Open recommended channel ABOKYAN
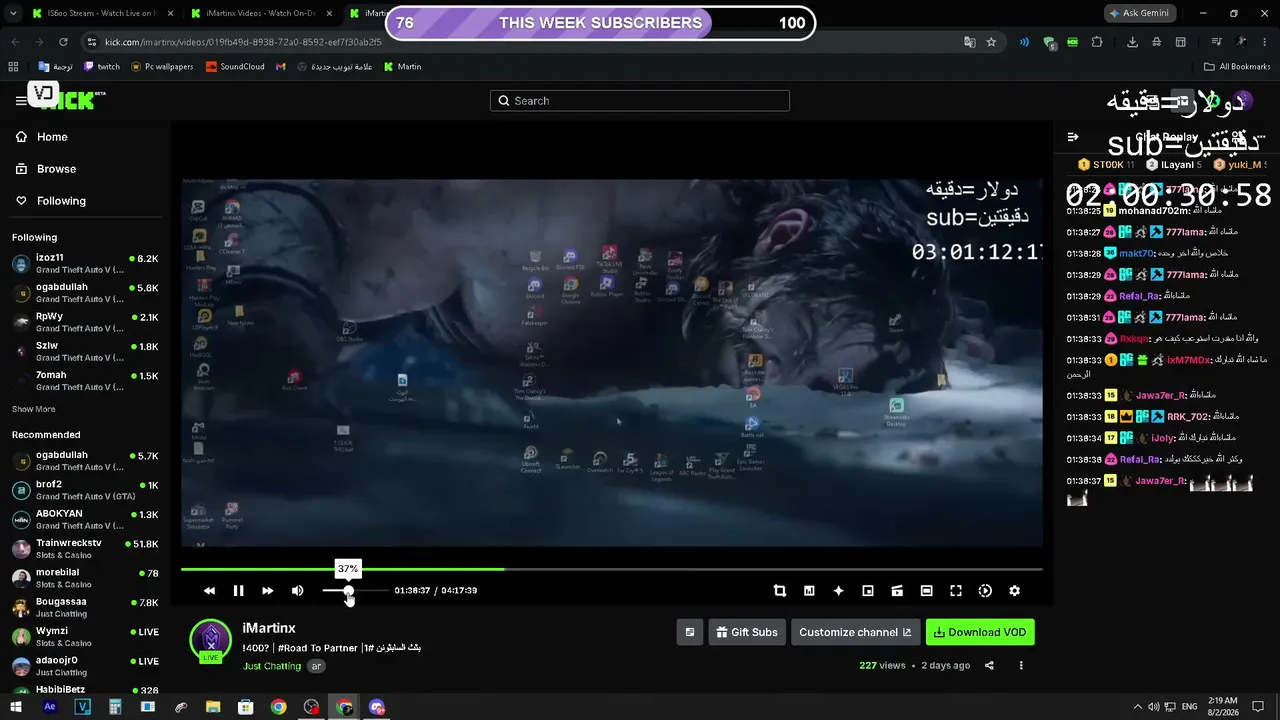Viewport: 1280px width, 720px height. pyautogui.click(x=85, y=520)
